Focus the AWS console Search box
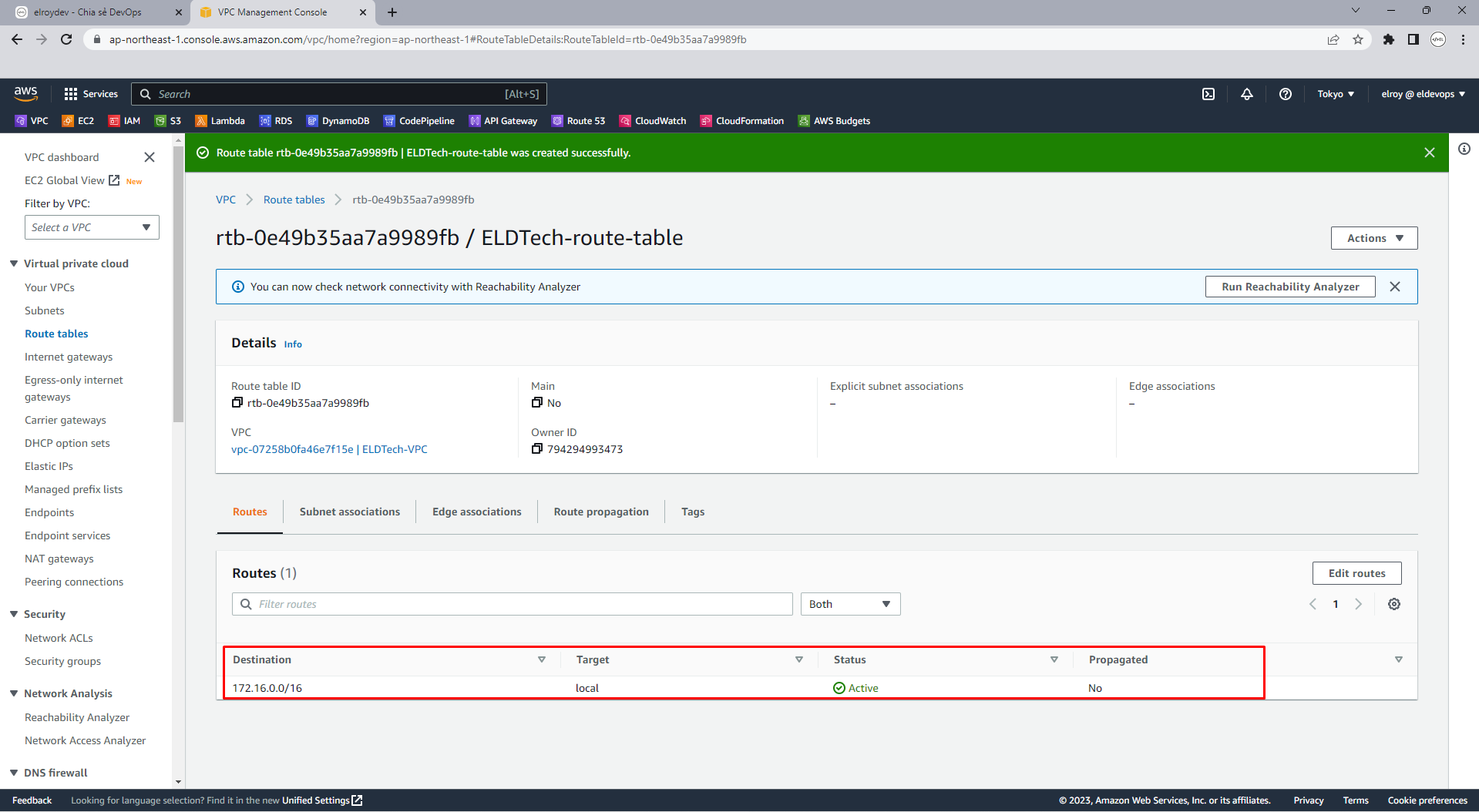This screenshot has height=812, width=1479. [339, 94]
